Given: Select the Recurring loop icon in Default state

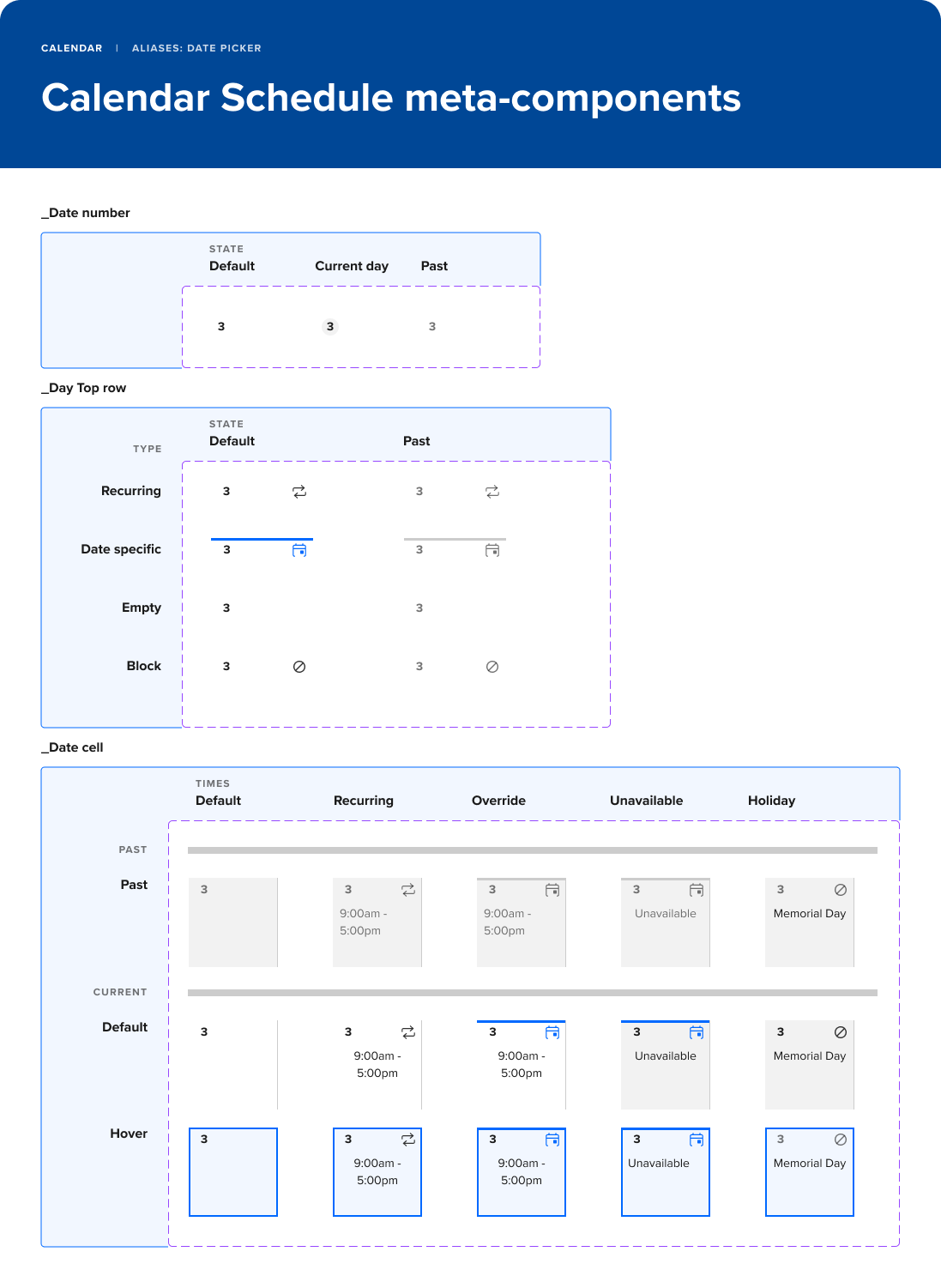Looking at the screenshot, I should click(x=299, y=492).
